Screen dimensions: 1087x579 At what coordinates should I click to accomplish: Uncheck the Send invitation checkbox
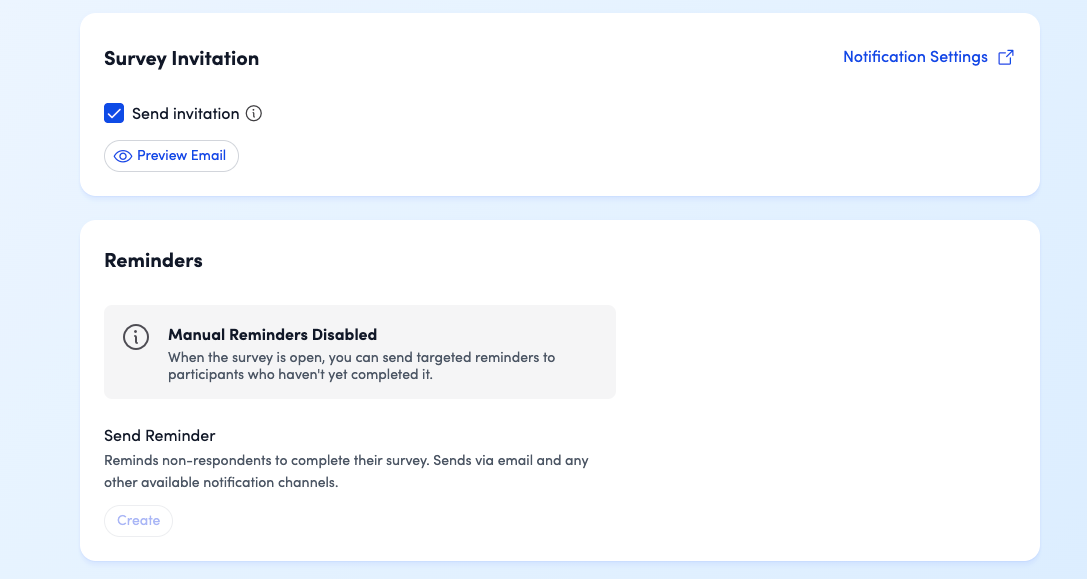coord(114,113)
